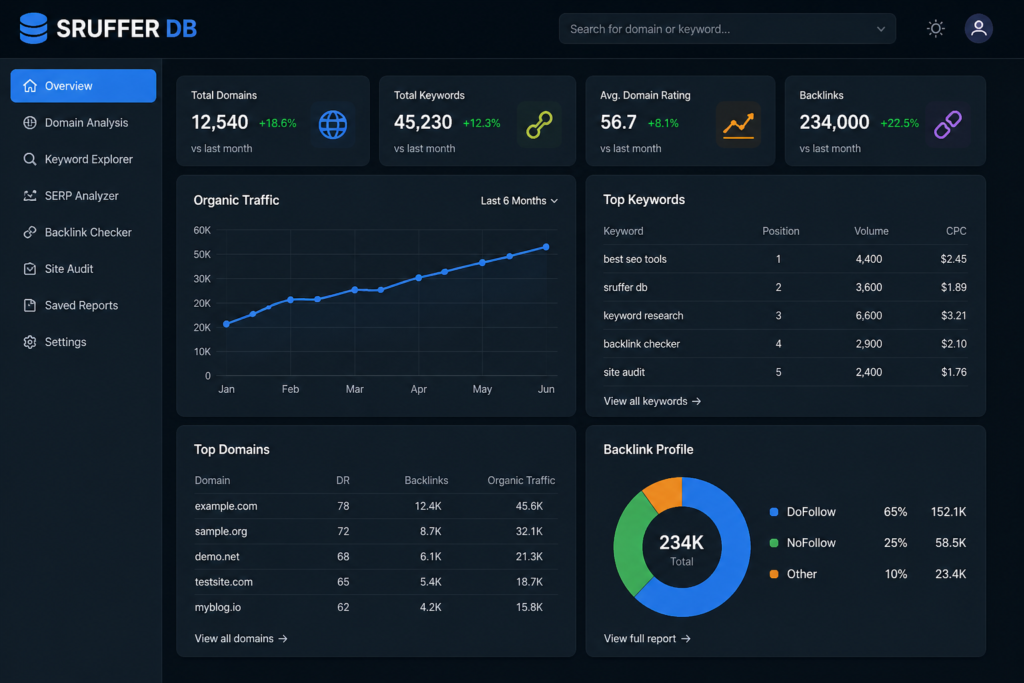The height and width of the screenshot is (683, 1024).
Task: Open the View full report link
Action: pos(647,638)
